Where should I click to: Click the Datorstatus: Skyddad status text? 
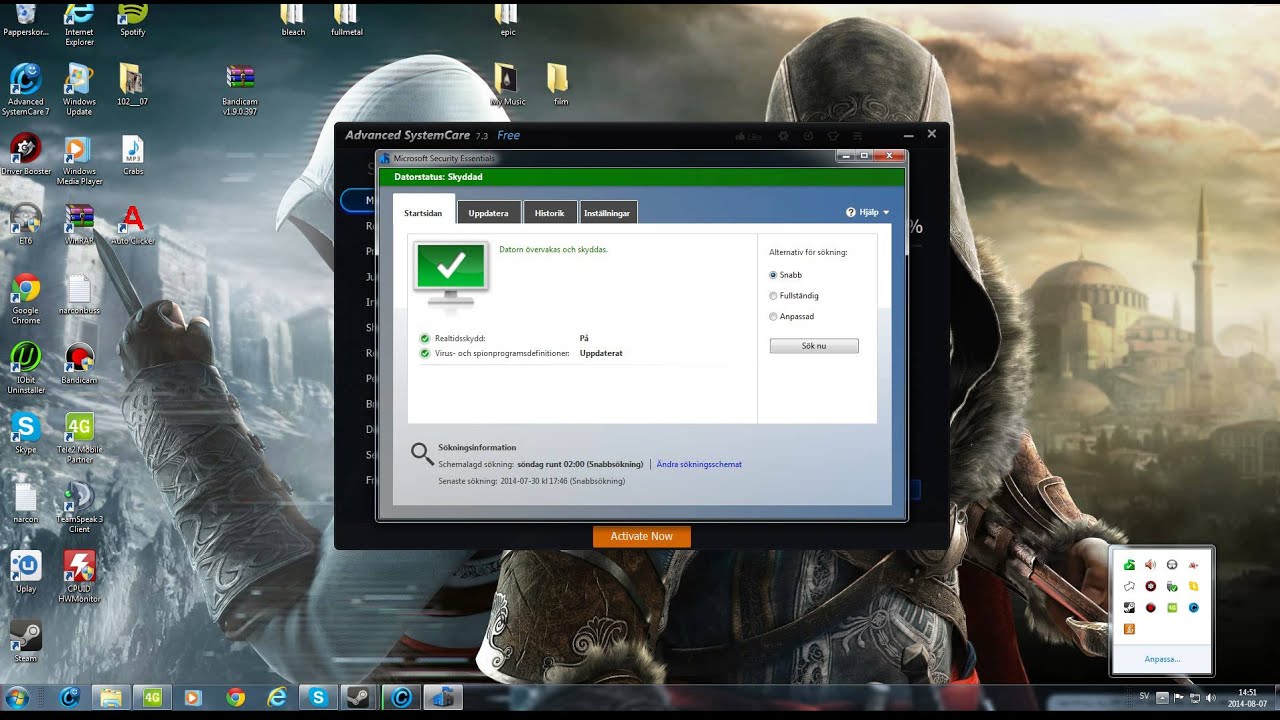point(438,177)
